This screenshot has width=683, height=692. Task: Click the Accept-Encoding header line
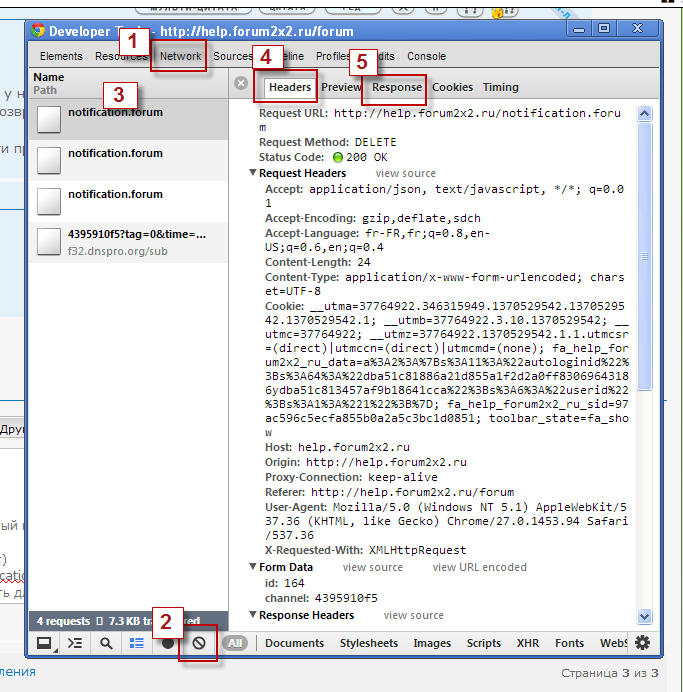point(373,218)
